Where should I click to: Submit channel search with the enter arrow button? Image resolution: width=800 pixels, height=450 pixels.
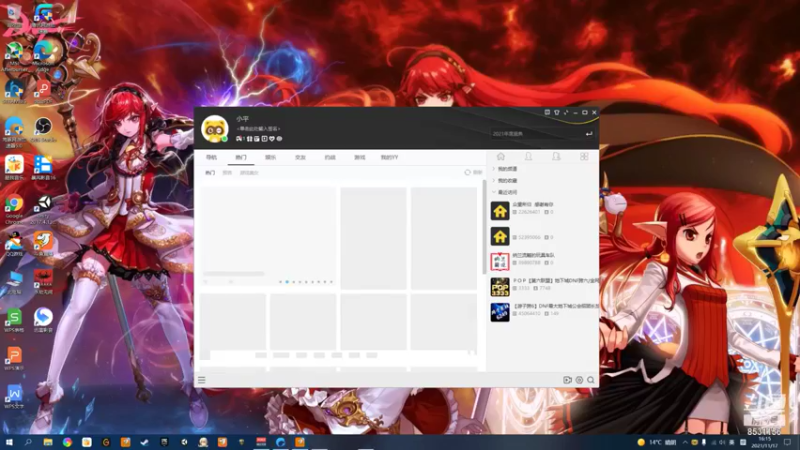[x=589, y=134]
